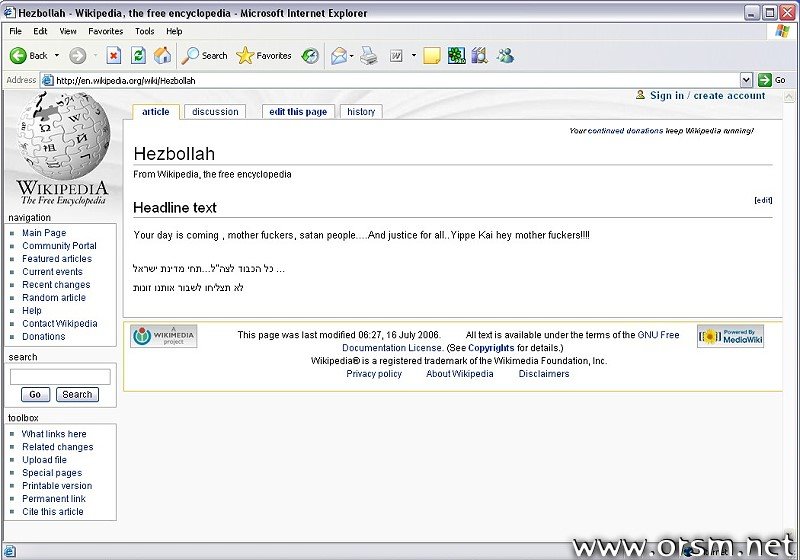Refresh the page with the green arrows icon

click(138, 56)
